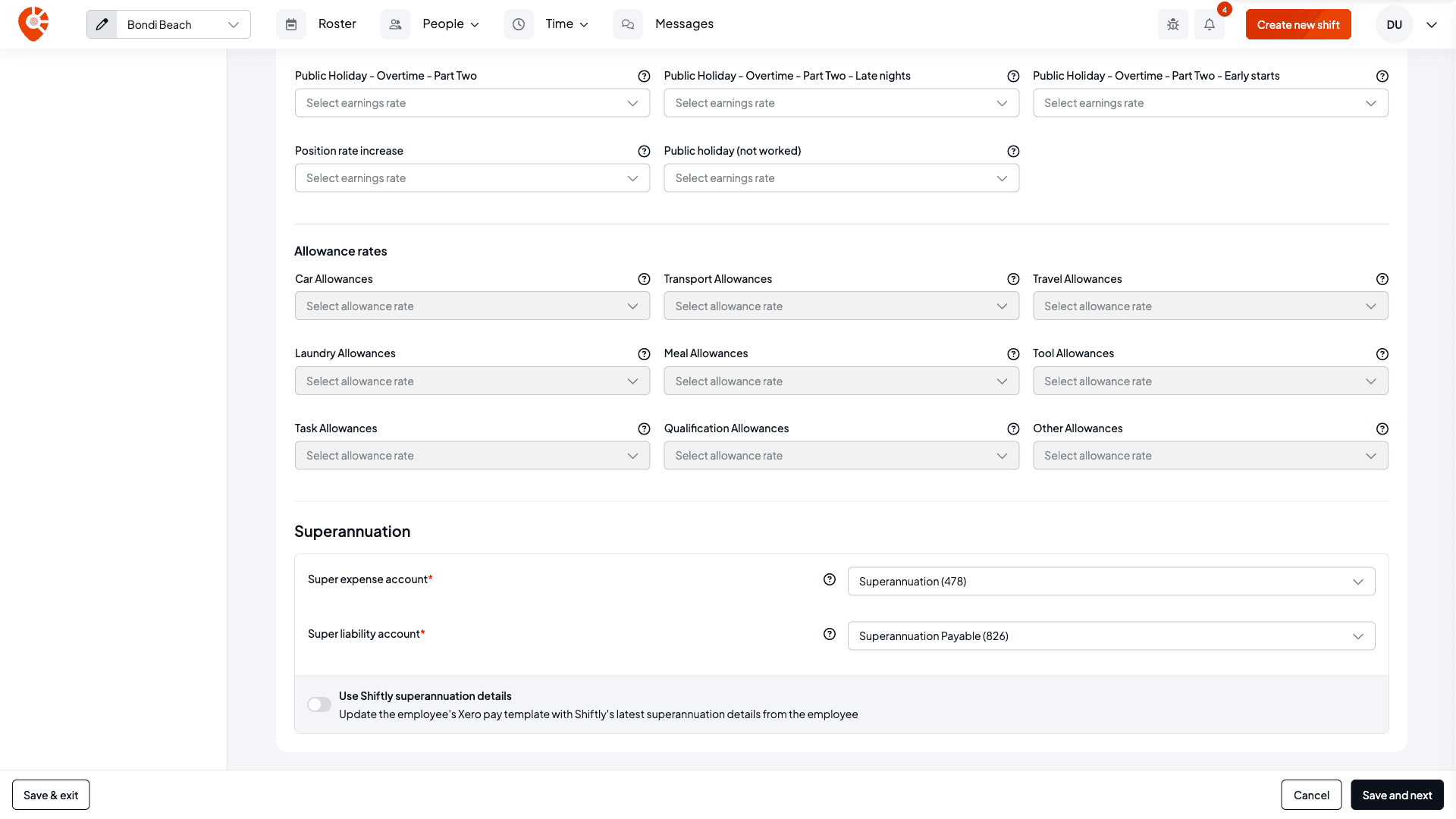Open the Time menu

[567, 24]
